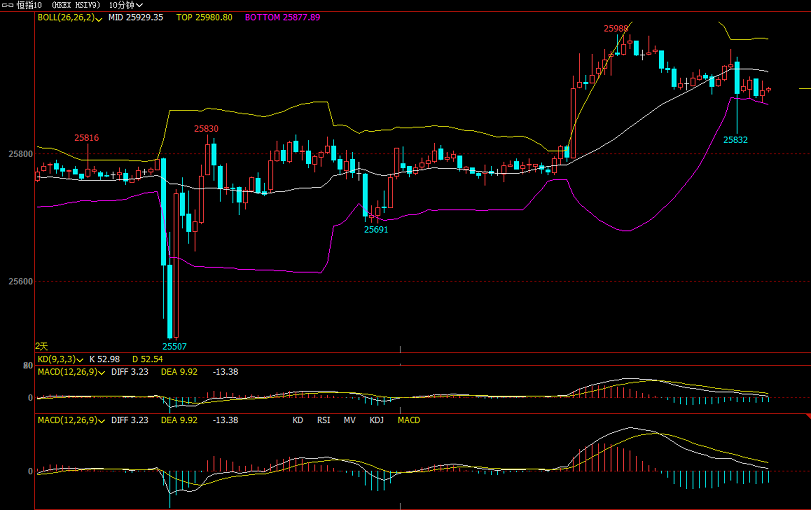Select the MV indicator tab
The width and height of the screenshot is (811, 510).
pyautogui.click(x=350, y=420)
